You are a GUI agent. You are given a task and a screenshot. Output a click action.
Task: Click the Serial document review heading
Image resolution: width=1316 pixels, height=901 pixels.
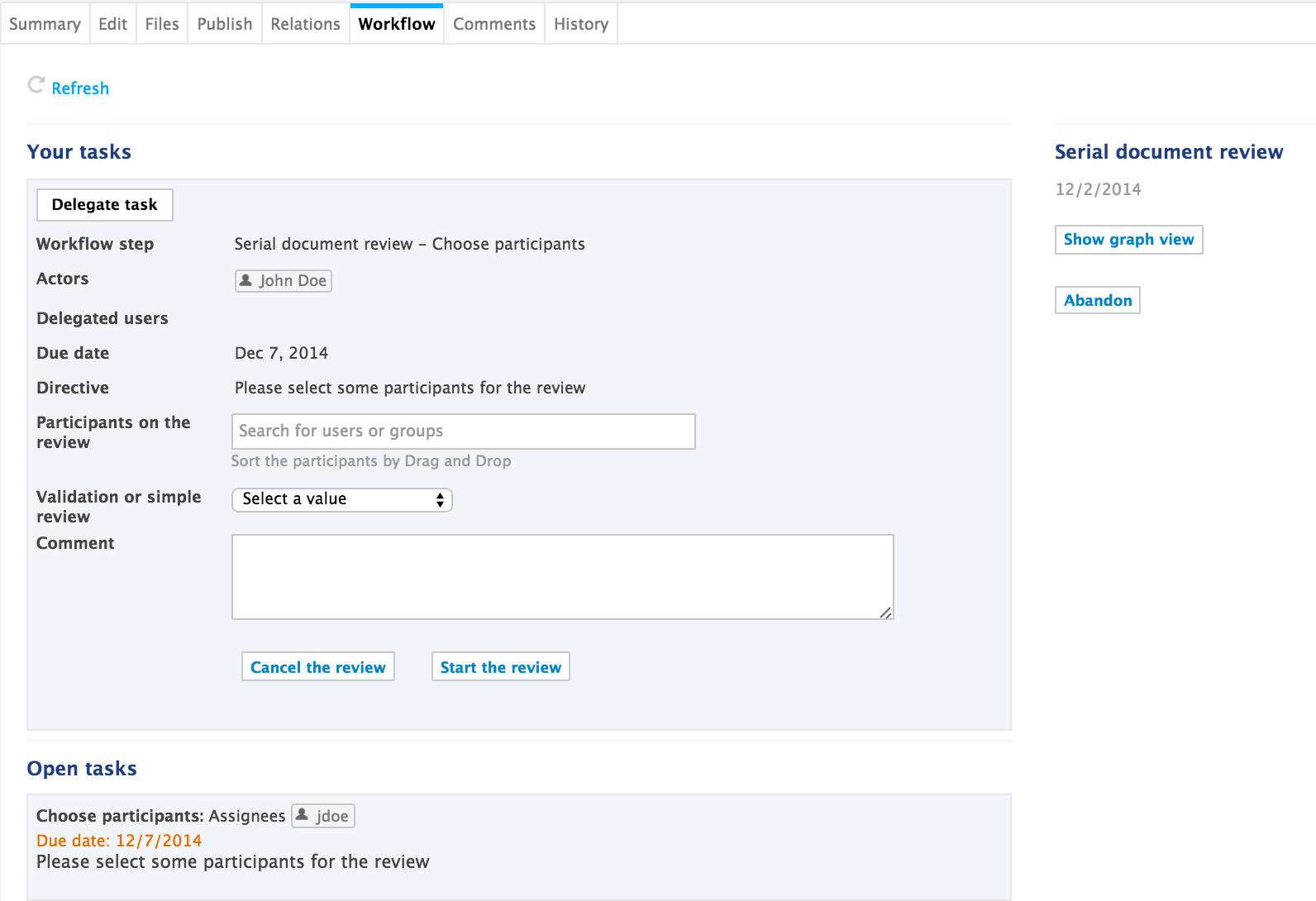pos(1169,152)
